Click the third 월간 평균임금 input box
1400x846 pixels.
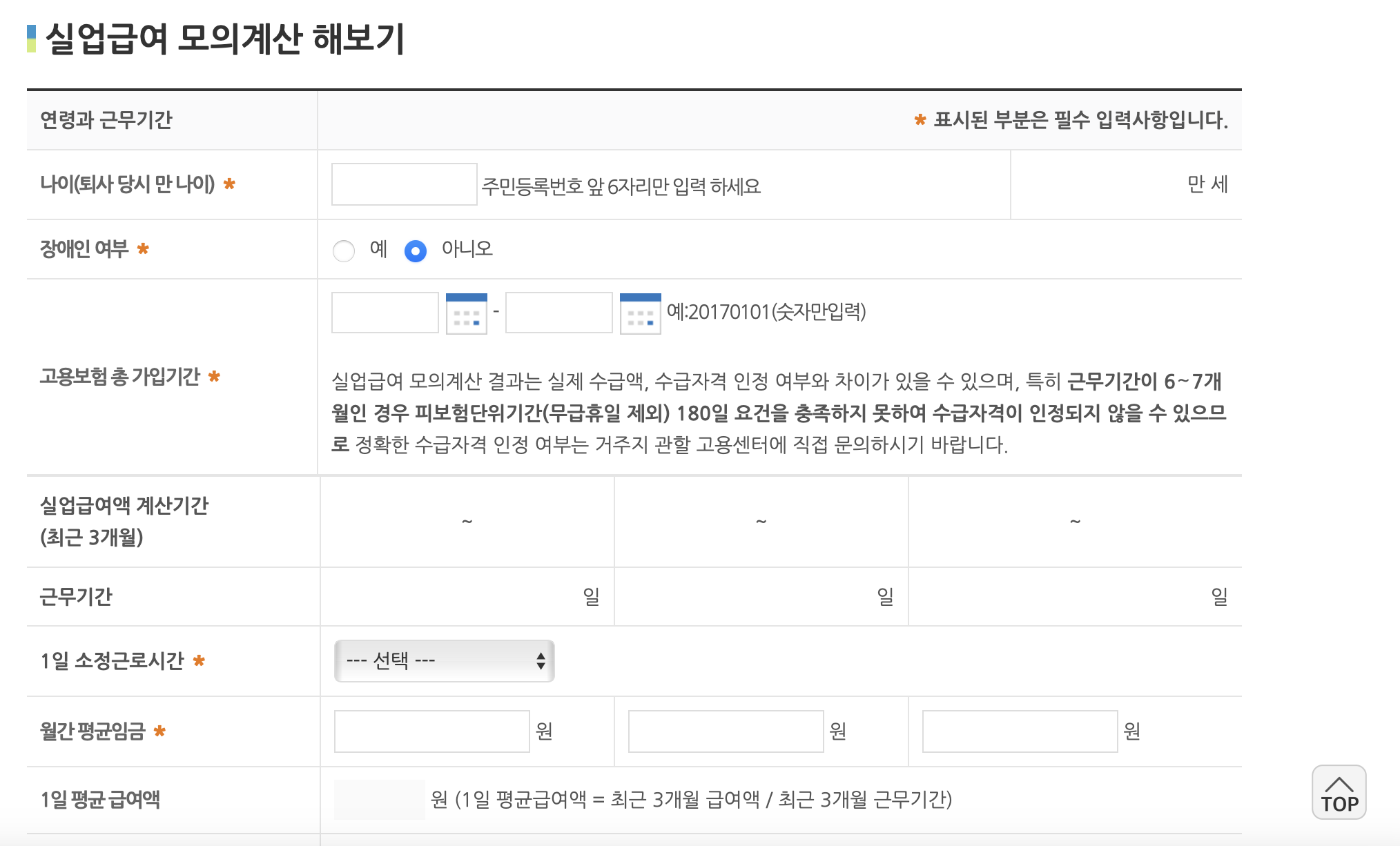coord(1020,731)
